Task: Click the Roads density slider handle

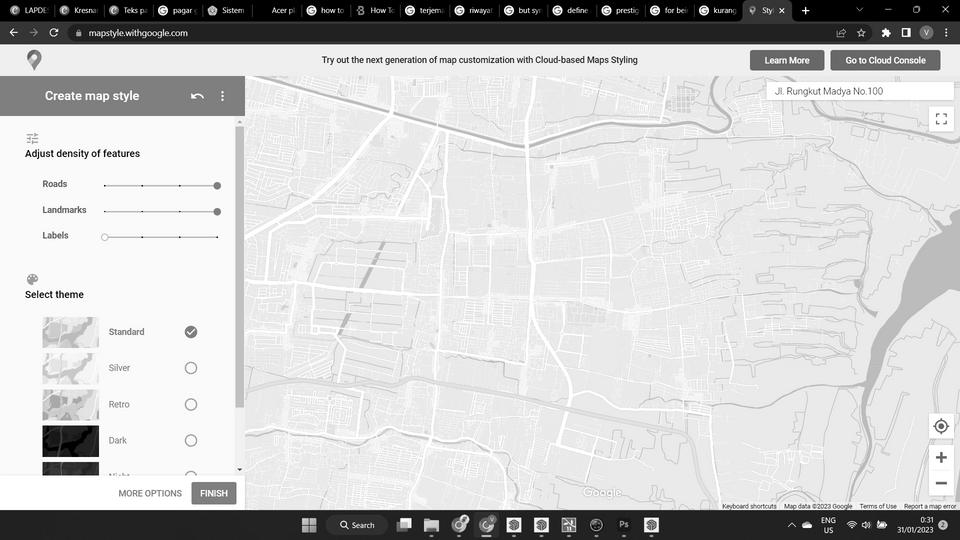Action: coord(217,186)
